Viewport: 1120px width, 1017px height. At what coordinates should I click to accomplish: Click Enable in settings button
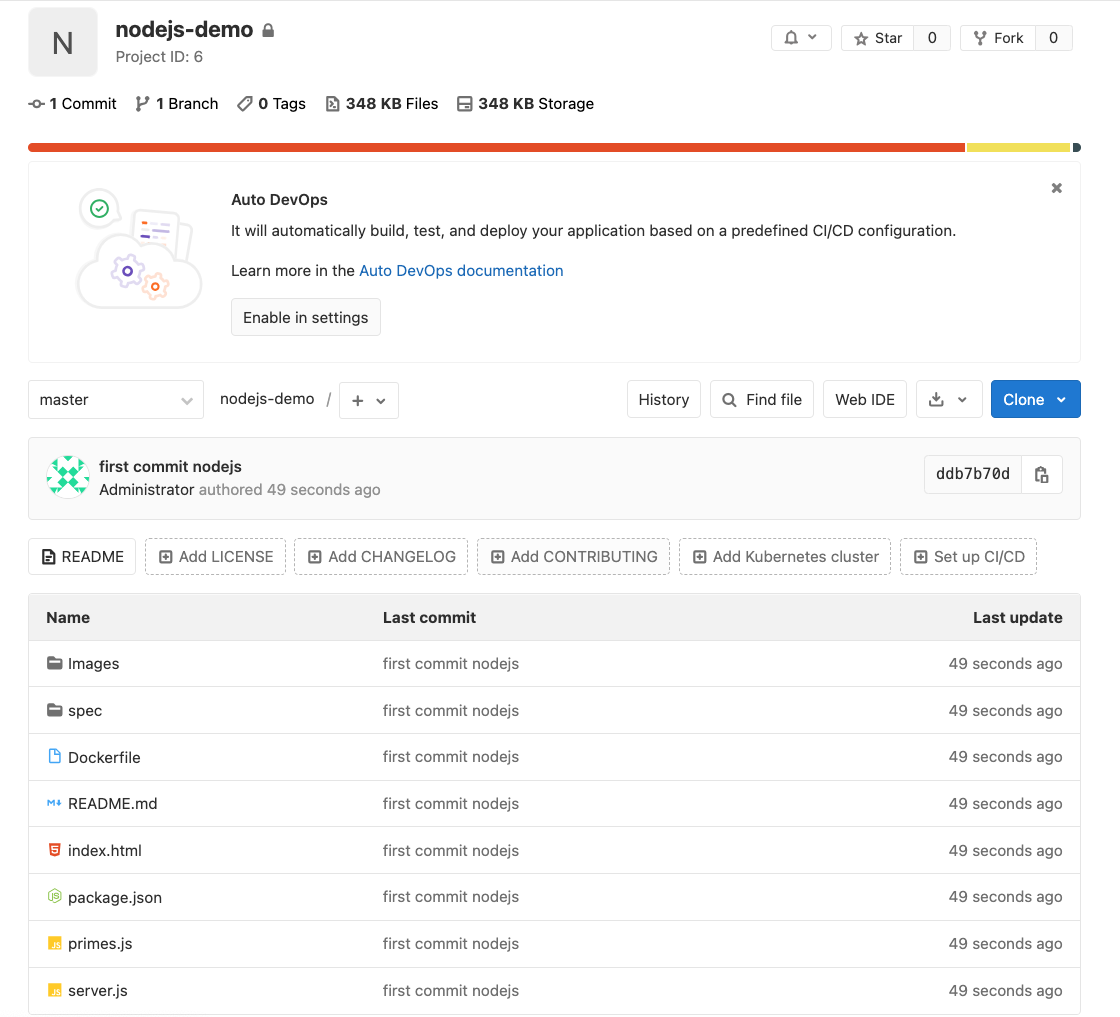[306, 317]
